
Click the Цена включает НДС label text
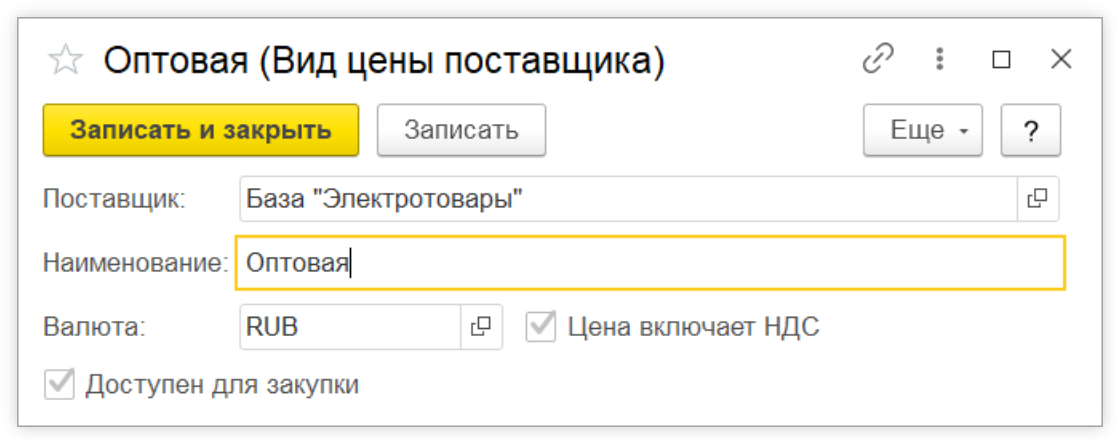coord(694,327)
